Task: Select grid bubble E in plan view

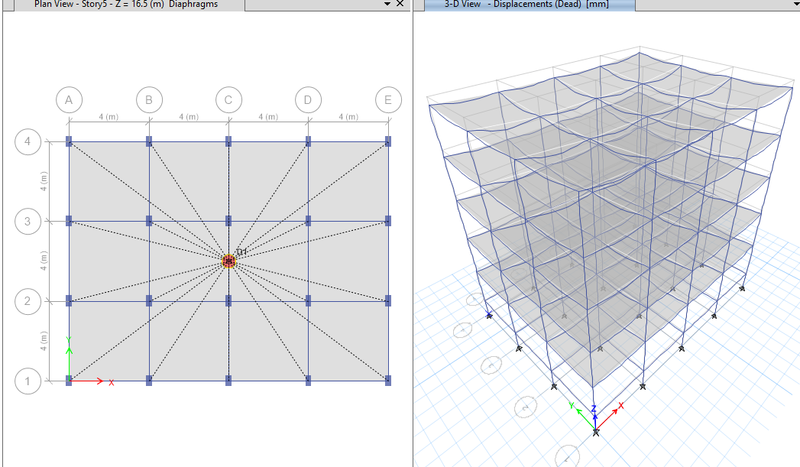Action: click(388, 100)
